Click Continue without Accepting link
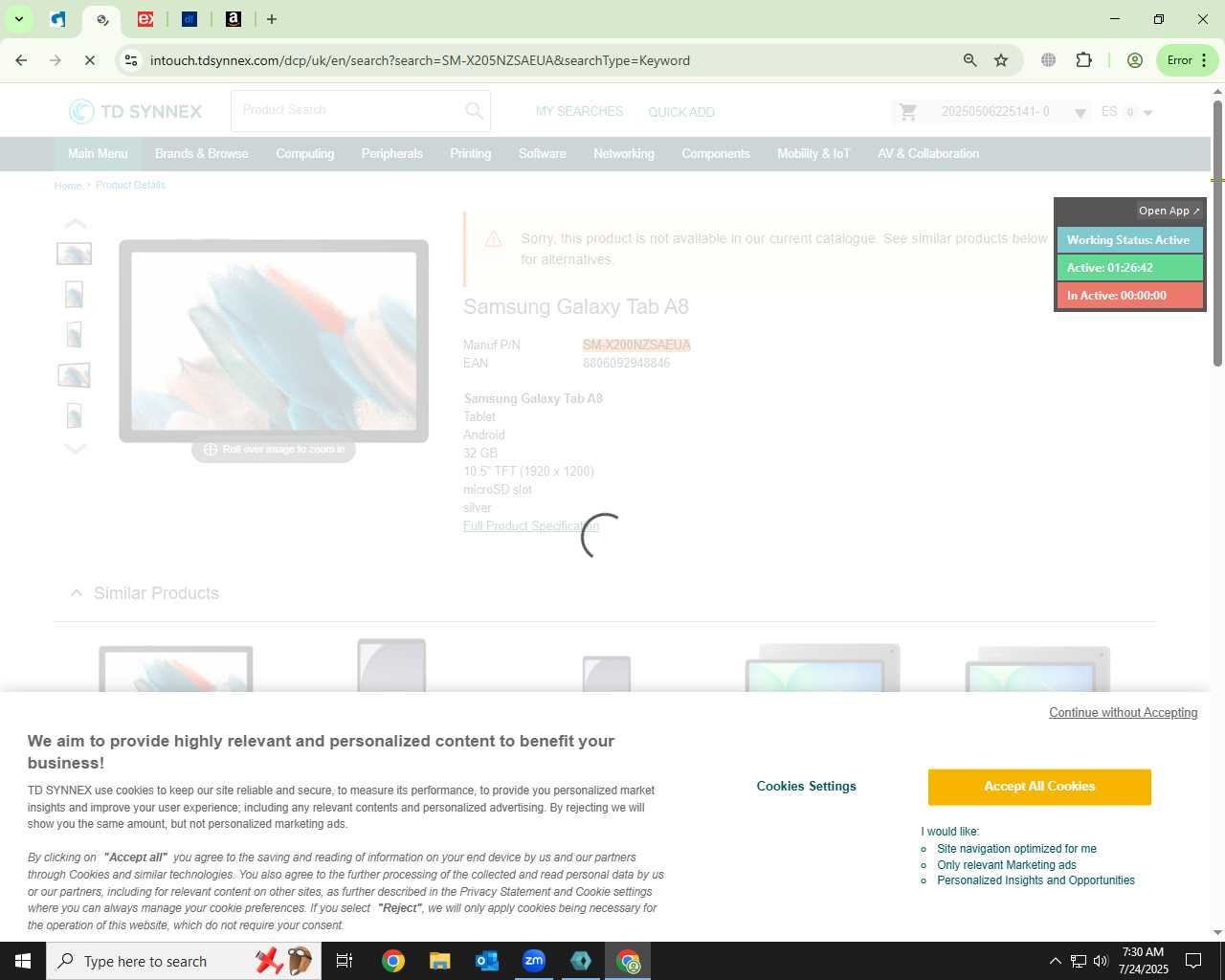 pyautogui.click(x=1124, y=713)
